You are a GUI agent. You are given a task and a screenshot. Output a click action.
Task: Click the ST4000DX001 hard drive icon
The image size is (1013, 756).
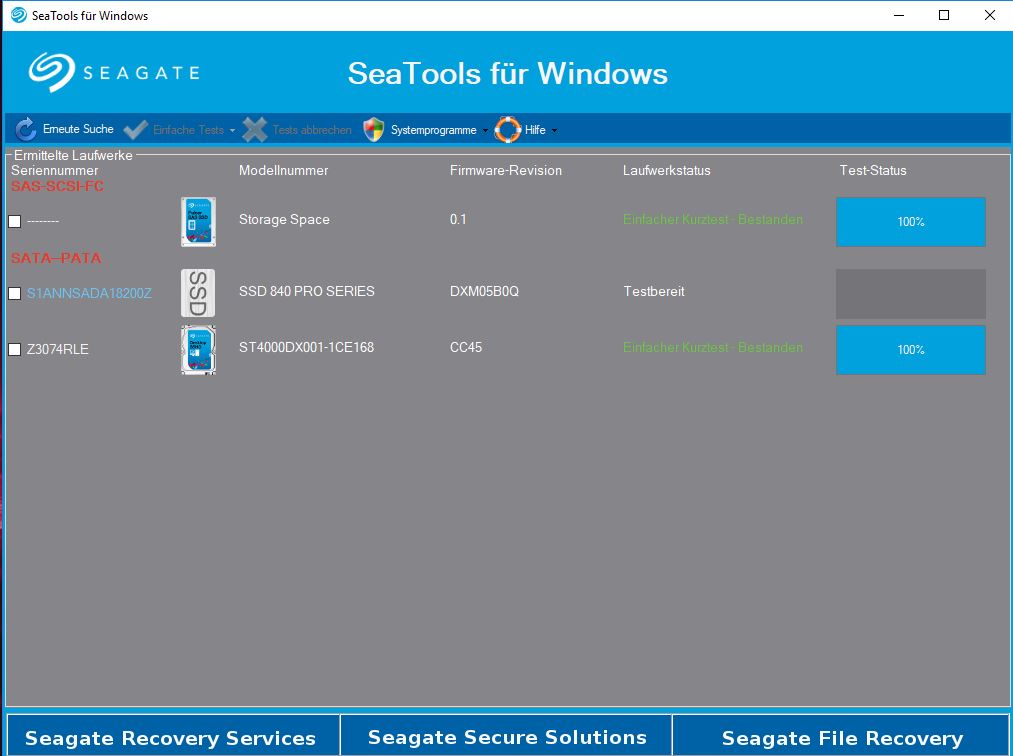pyautogui.click(x=198, y=350)
